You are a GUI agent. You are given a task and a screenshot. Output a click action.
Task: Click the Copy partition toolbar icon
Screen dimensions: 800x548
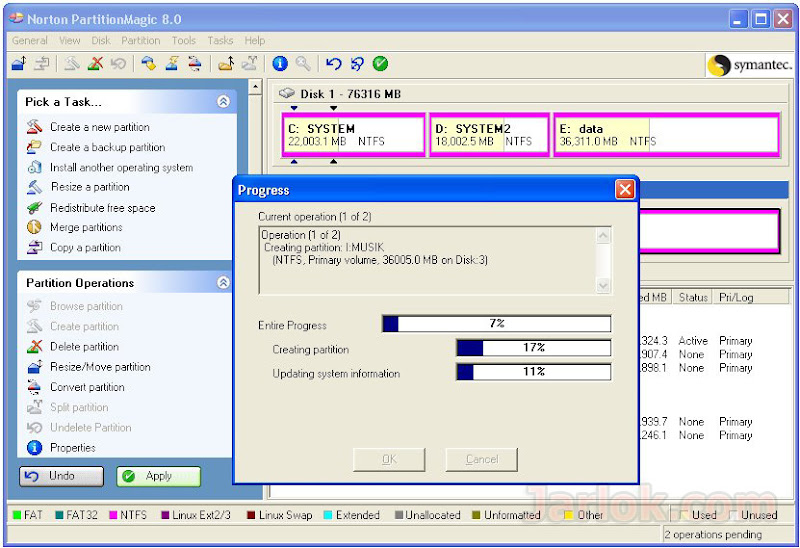coord(42,64)
